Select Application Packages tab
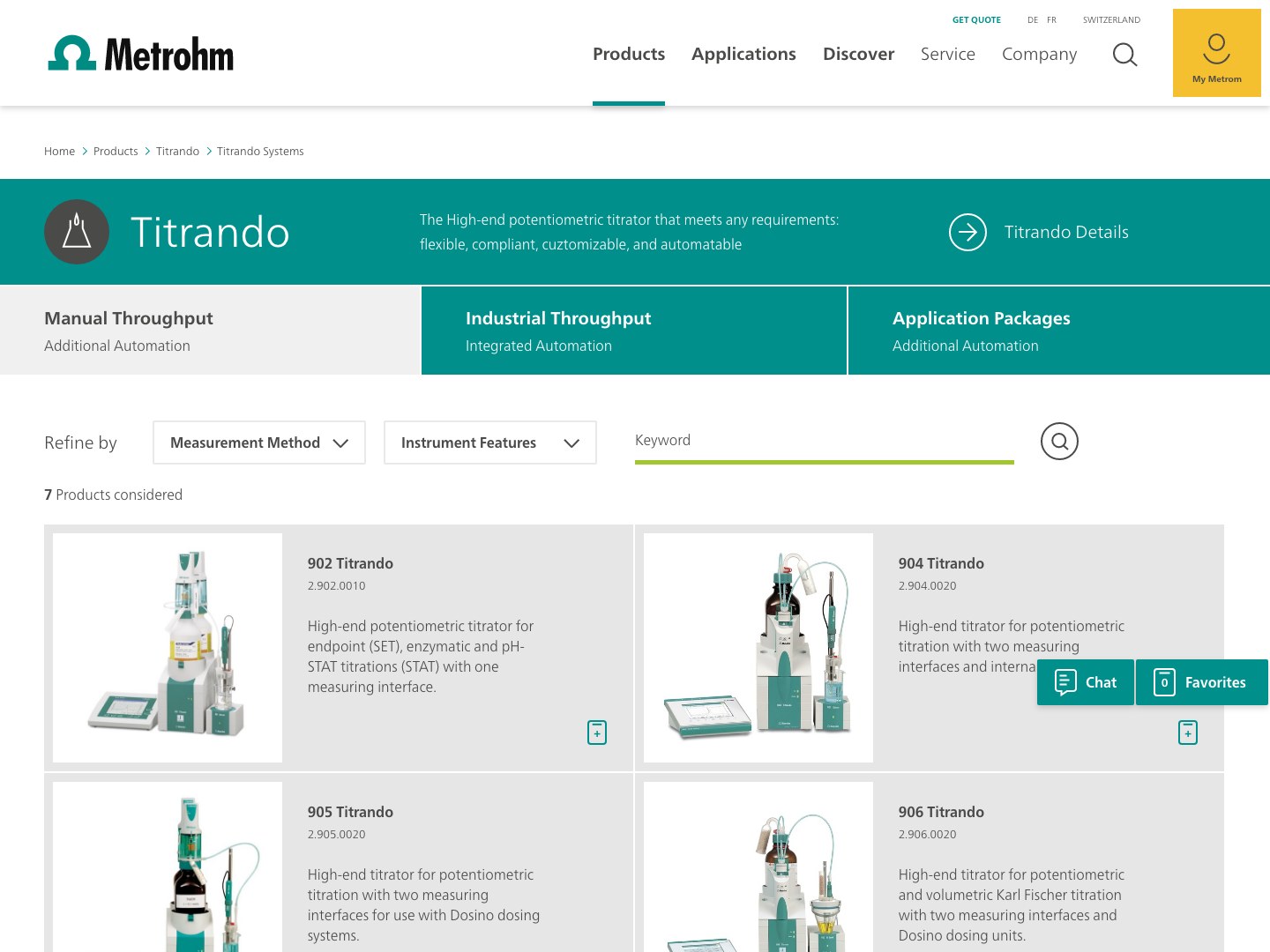 1059,331
